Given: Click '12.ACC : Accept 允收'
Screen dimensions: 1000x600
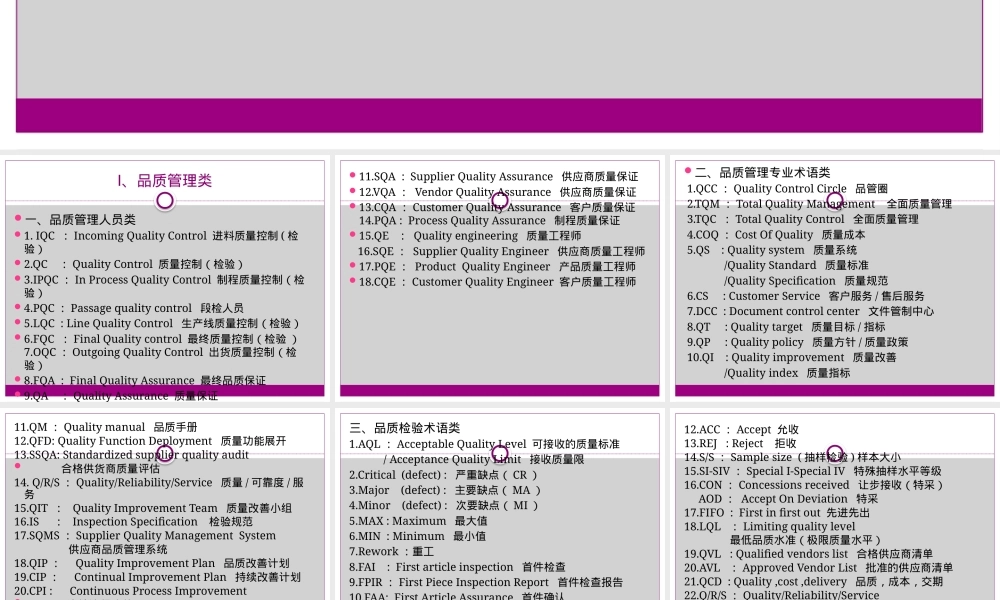Looking at the screenshot, I should pyautogui.click(x=741, y=430).
